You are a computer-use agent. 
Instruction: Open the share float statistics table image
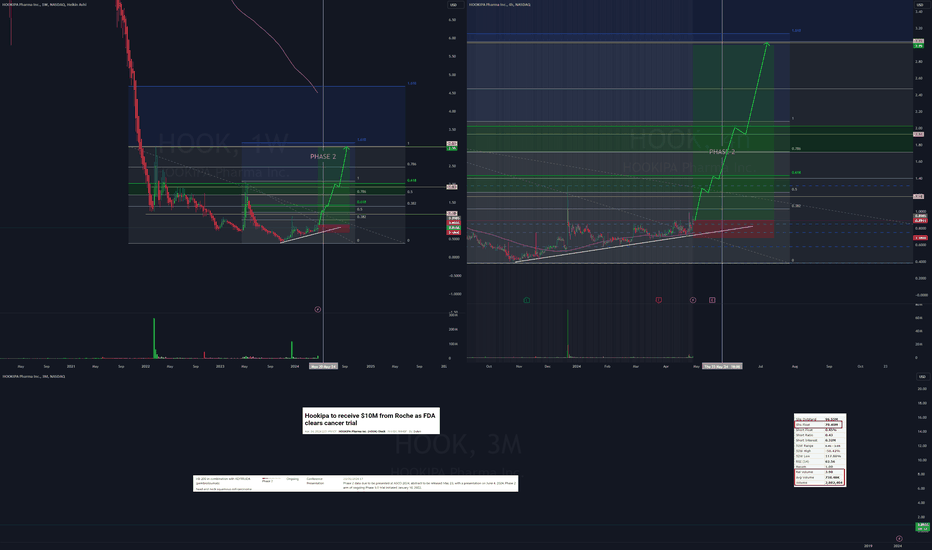tap(820, 450)
